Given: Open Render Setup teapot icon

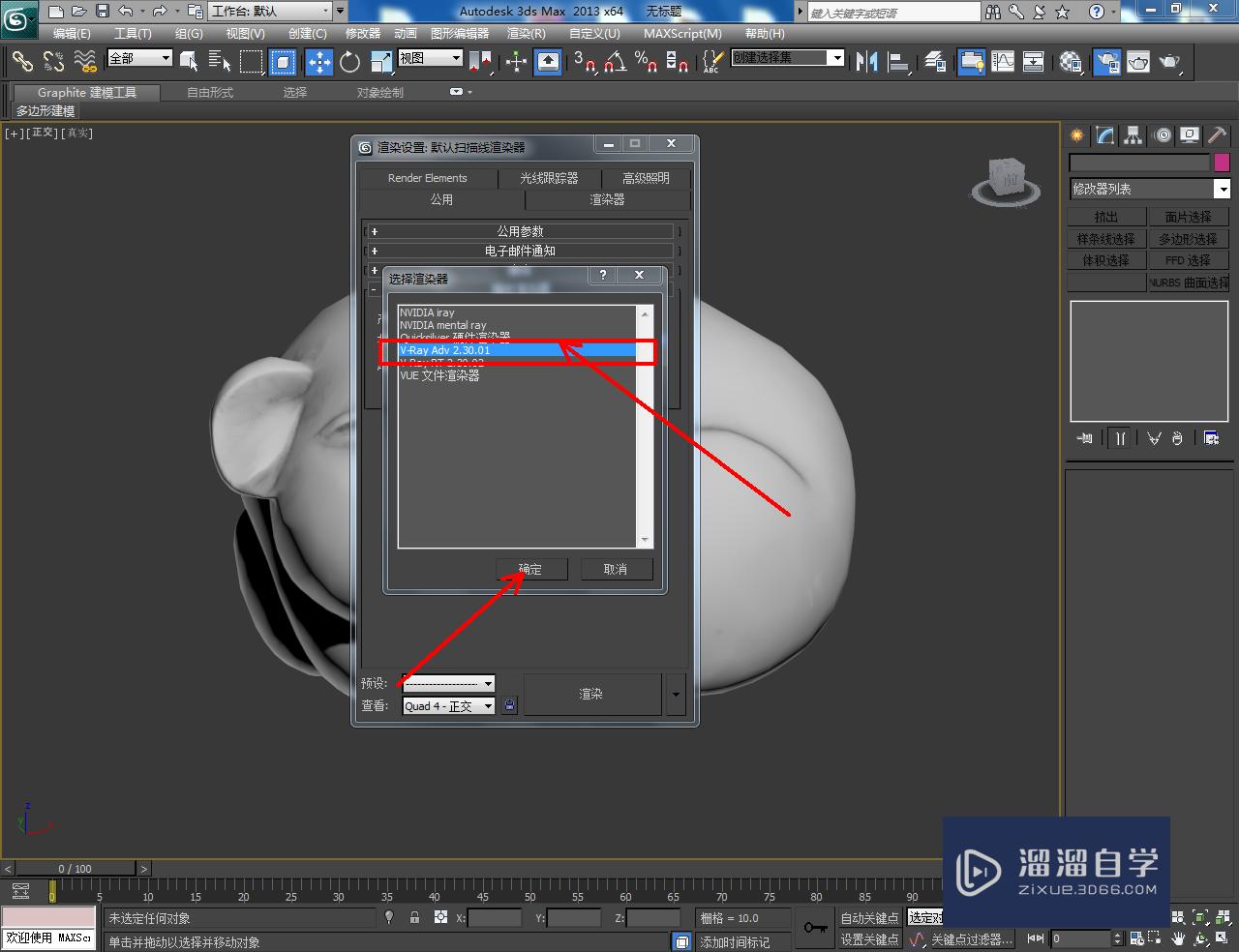Looking at the screenshot, I should (x=1106, y=62).
